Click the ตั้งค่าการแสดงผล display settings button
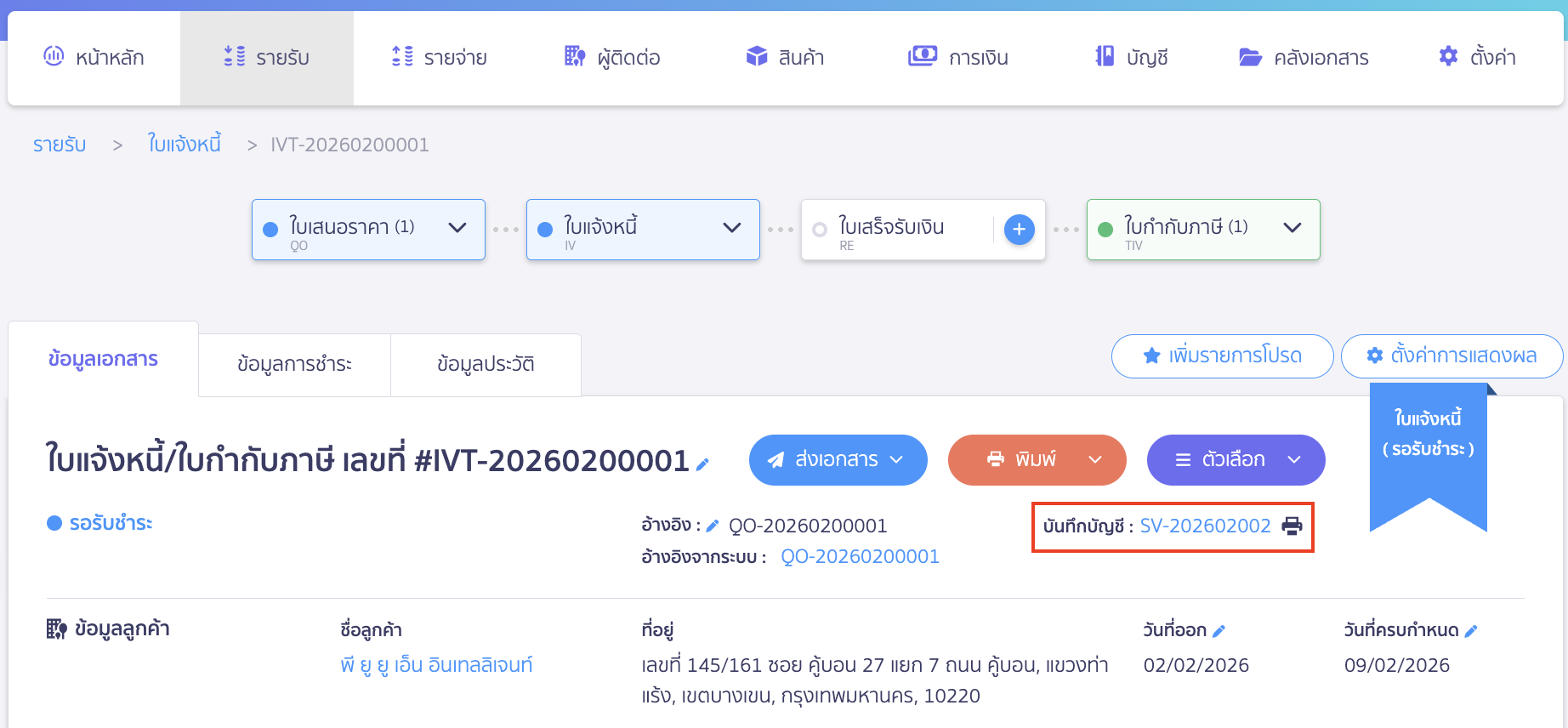Image resolution: width=1568 pixels, height=728 pixels. pos(1452,355)
